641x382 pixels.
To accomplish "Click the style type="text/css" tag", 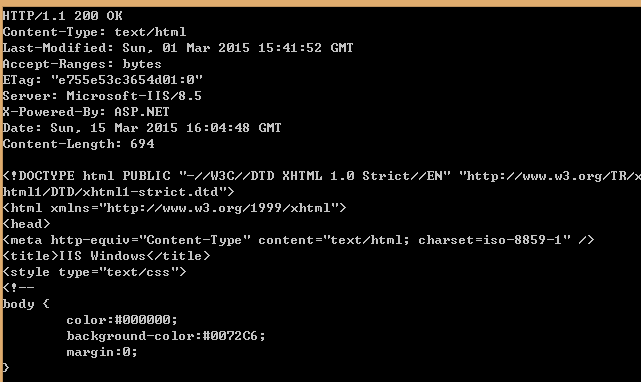I will click(x=94, y=272).
